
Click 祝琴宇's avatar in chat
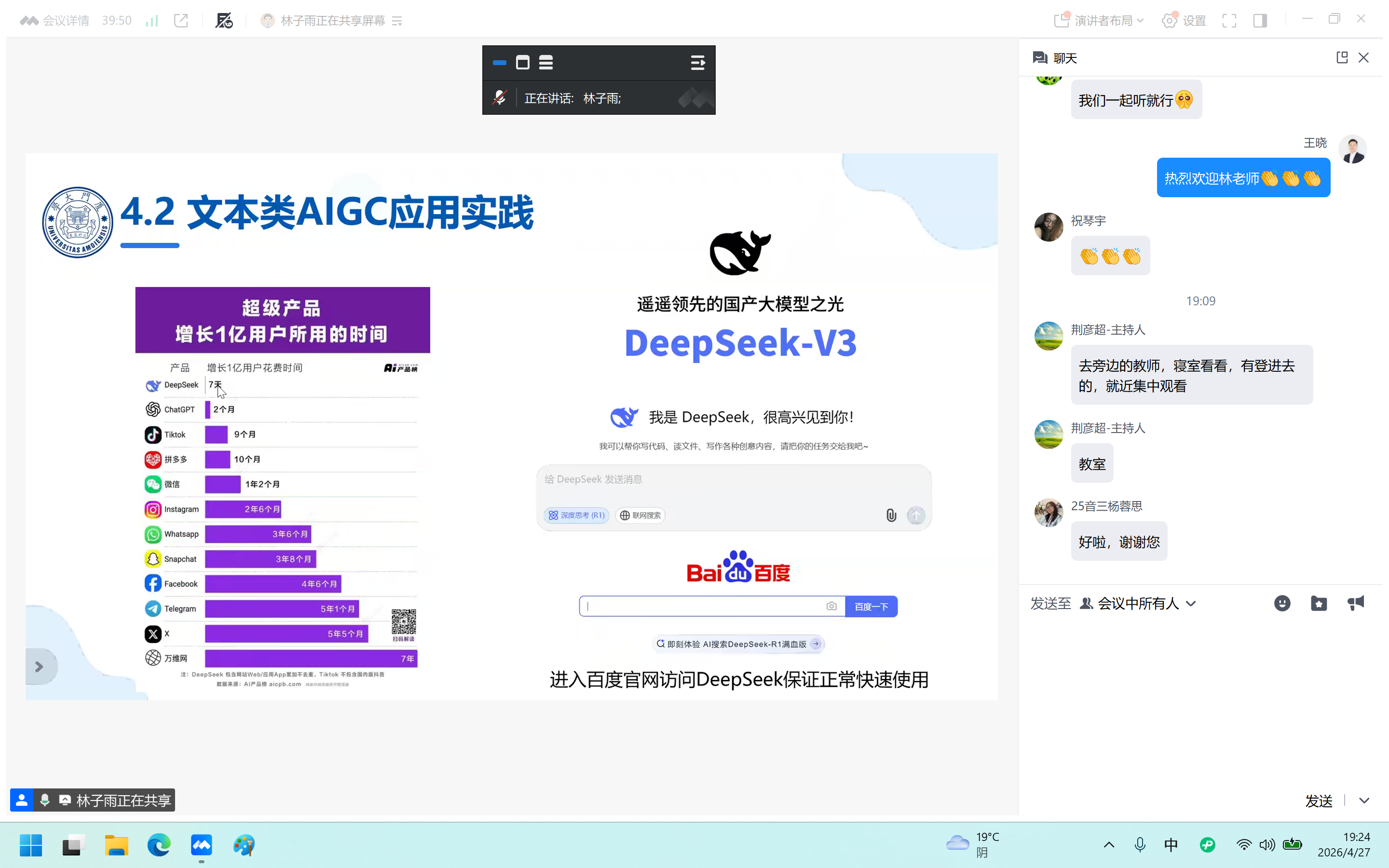1049,227
